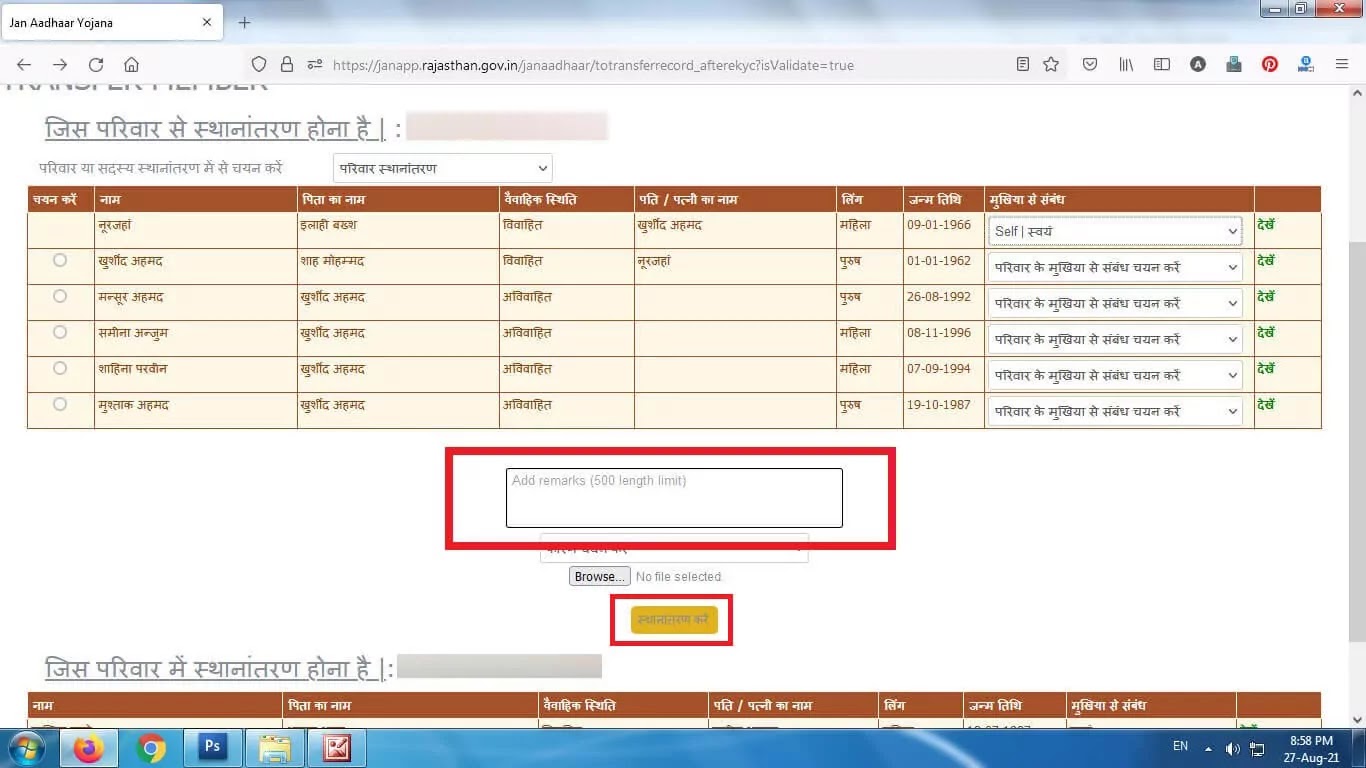Reload the current page
The width and height of the screenshot is (1366, 768).
pos(96,65)
